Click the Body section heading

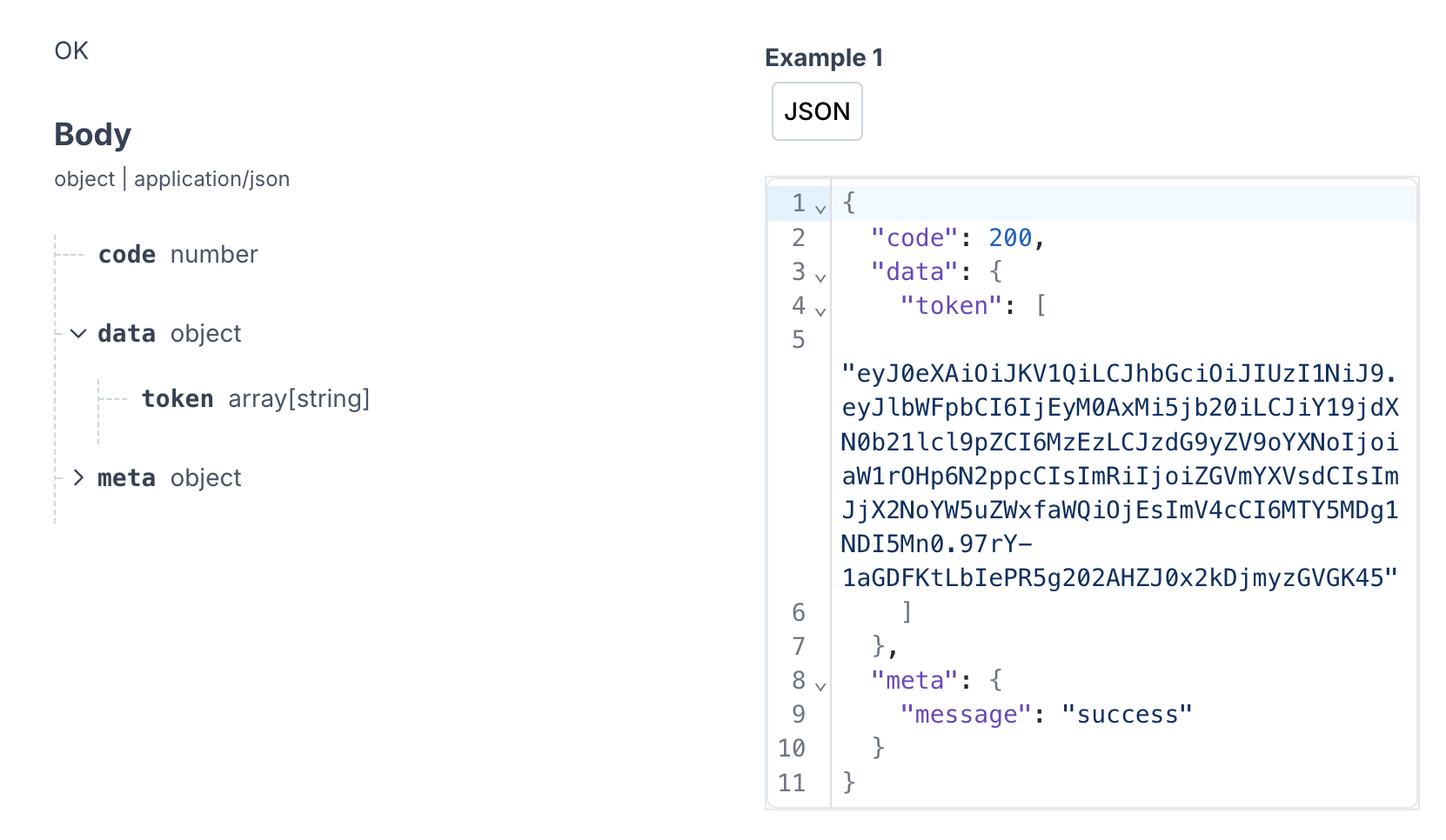[93, 135]
